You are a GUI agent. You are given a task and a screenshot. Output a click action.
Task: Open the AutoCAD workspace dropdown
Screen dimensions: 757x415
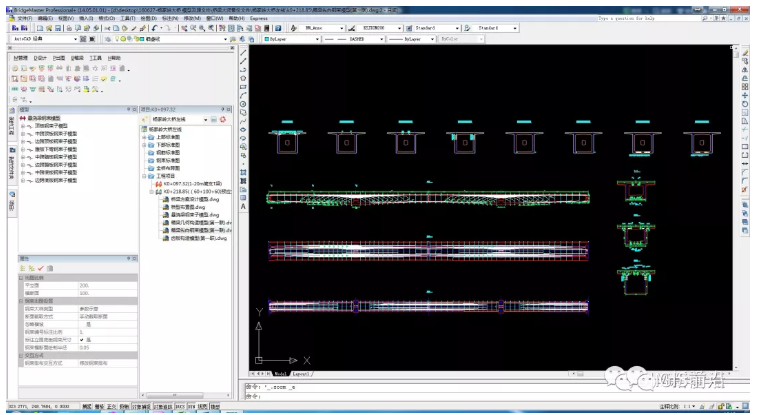click(44, 39)
